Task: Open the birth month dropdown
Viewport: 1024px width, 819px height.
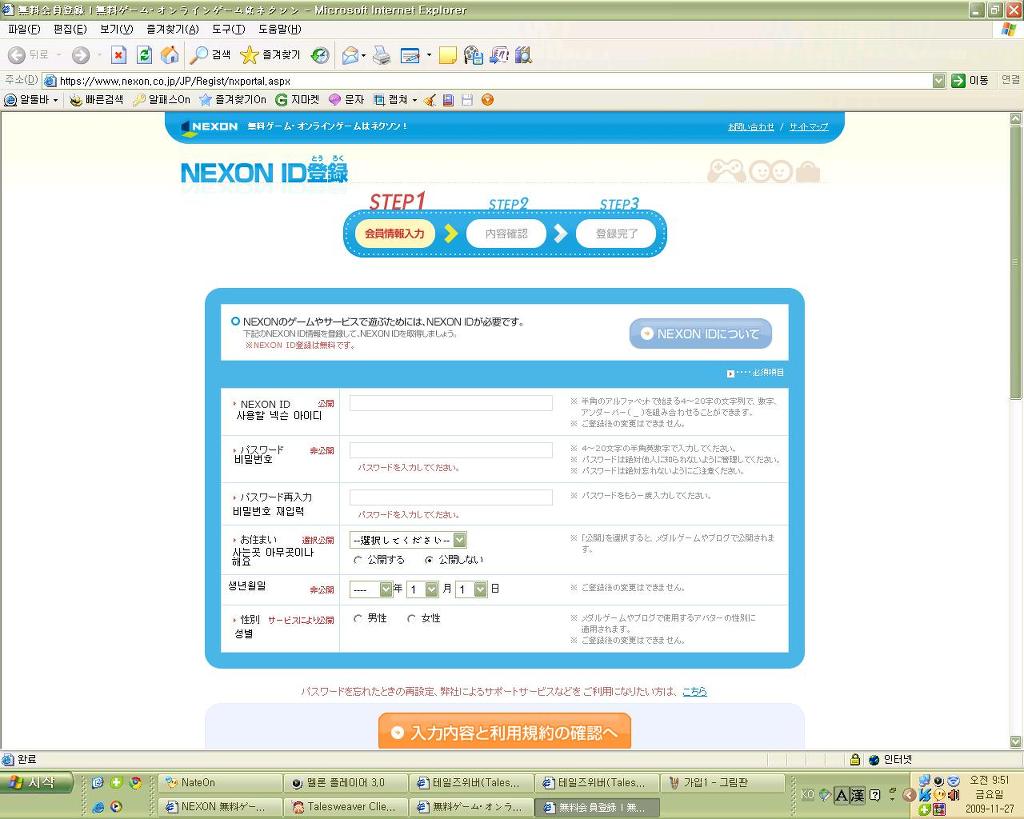Action: [x=422, y=589]
